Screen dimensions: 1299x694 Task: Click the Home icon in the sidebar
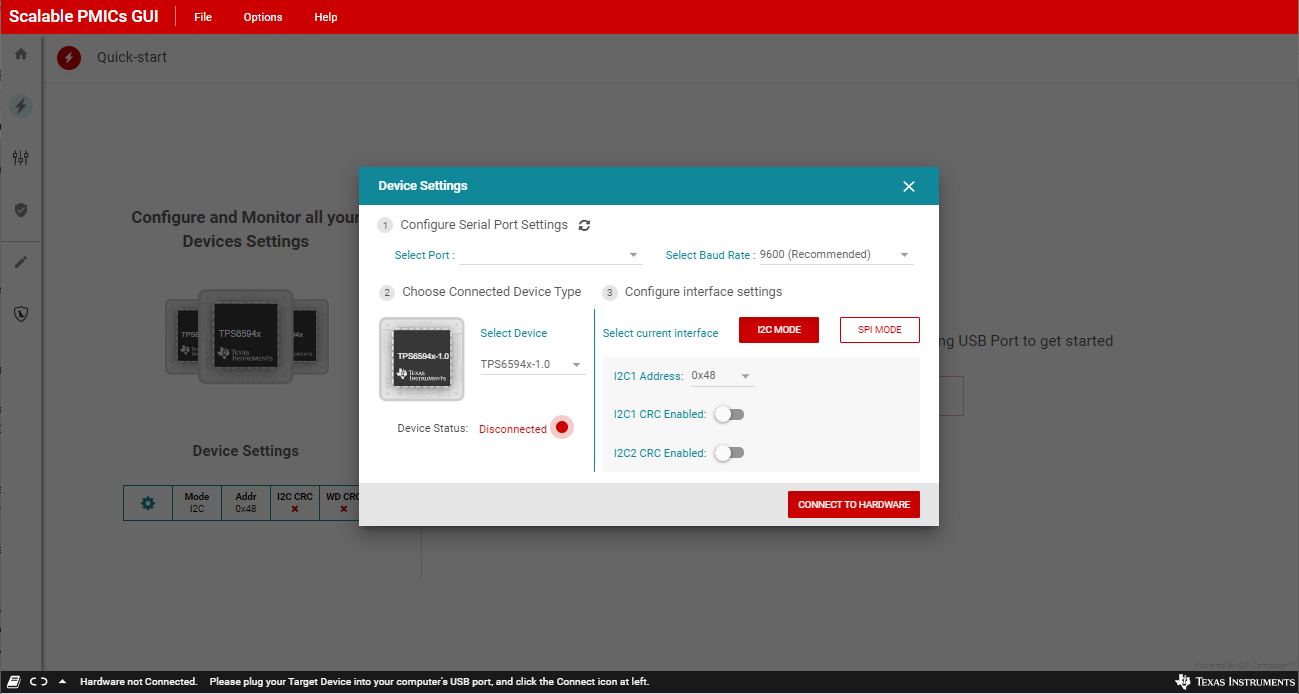20,54
